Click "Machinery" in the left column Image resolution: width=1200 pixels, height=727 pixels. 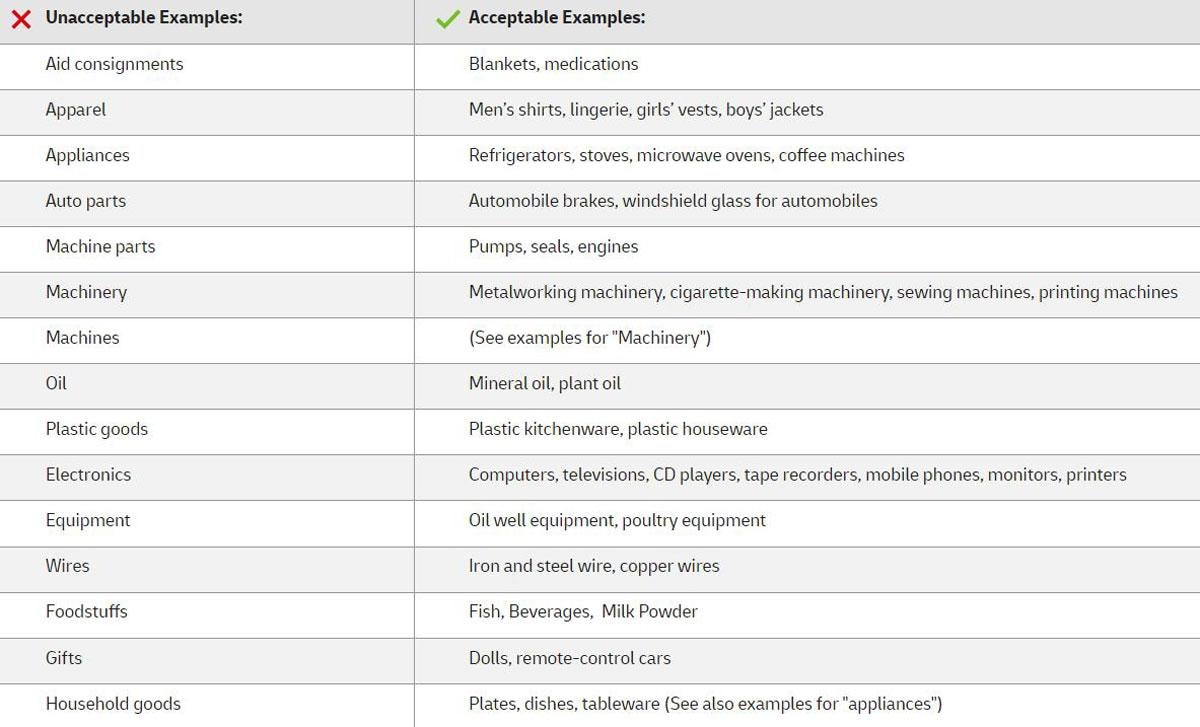pyautogui.click(x=86, y=292)
